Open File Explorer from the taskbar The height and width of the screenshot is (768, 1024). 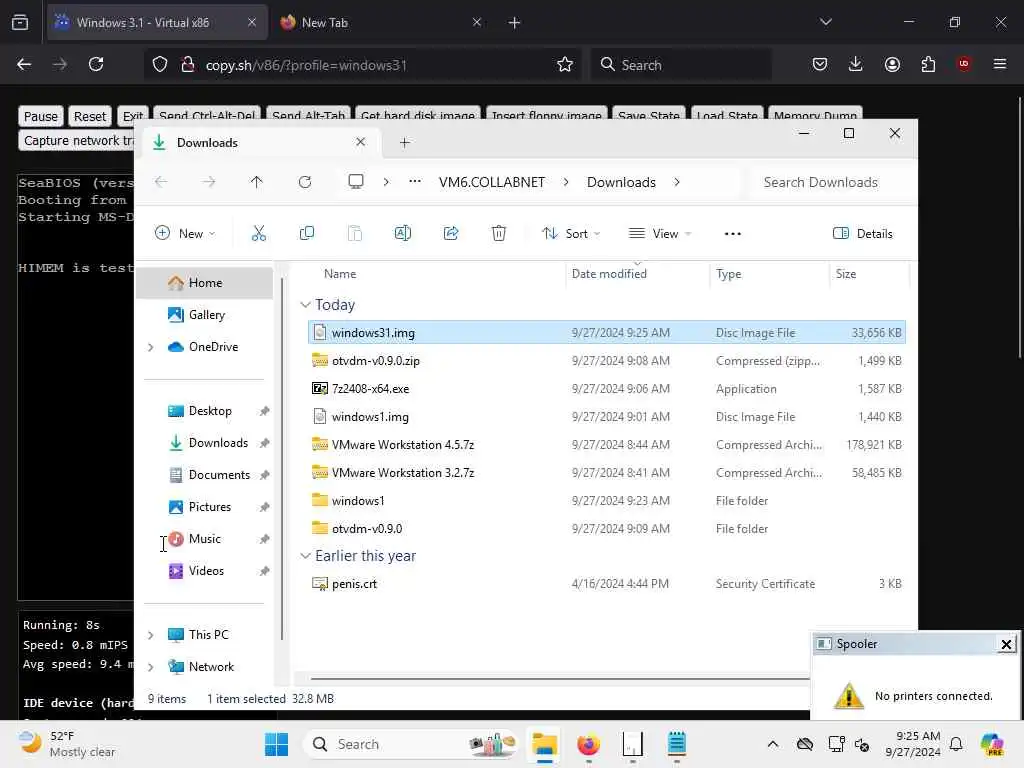[x=544, y=744]
